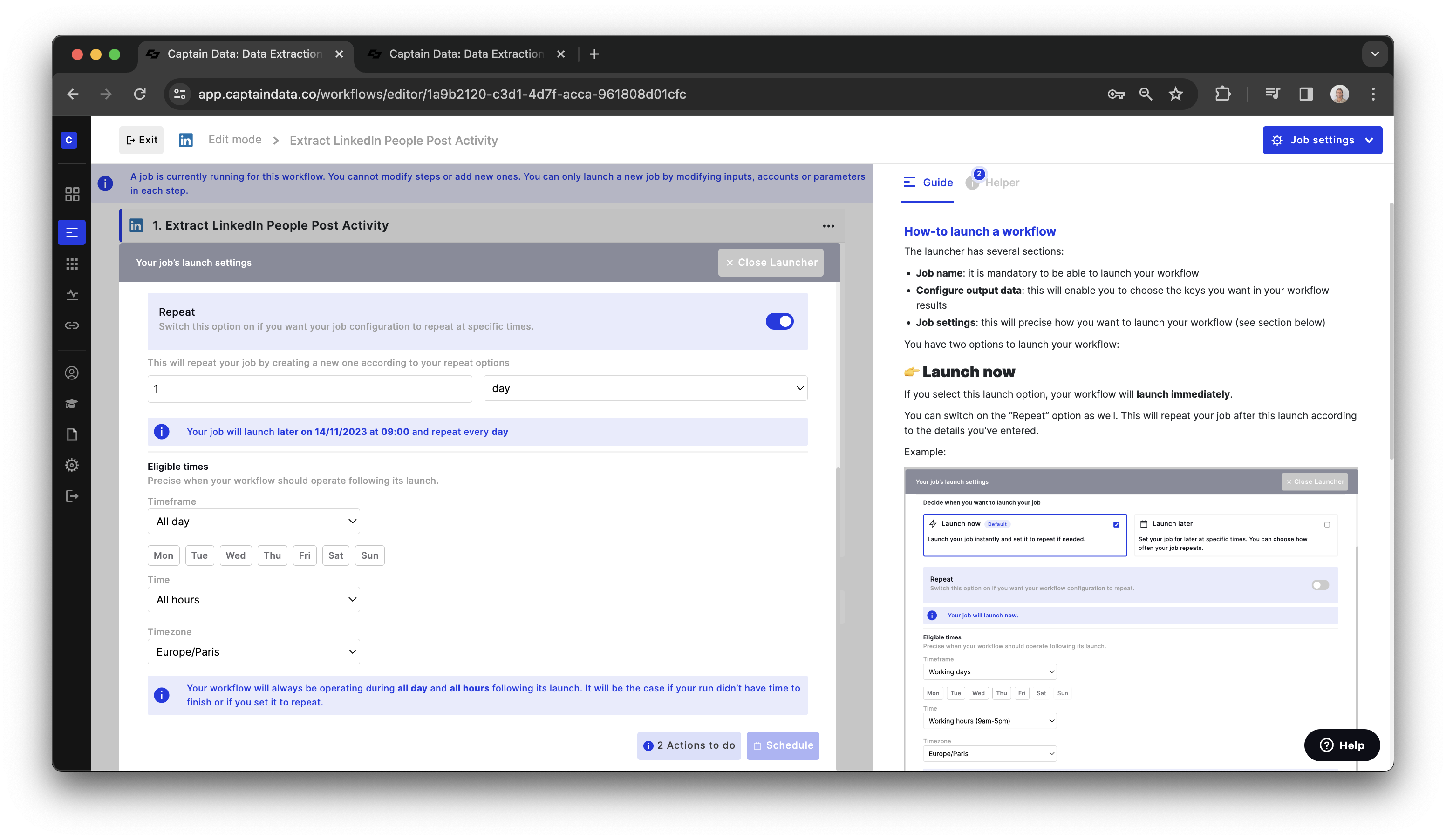Click the example launcher screenshot in guide

(x=1131, y=619)
